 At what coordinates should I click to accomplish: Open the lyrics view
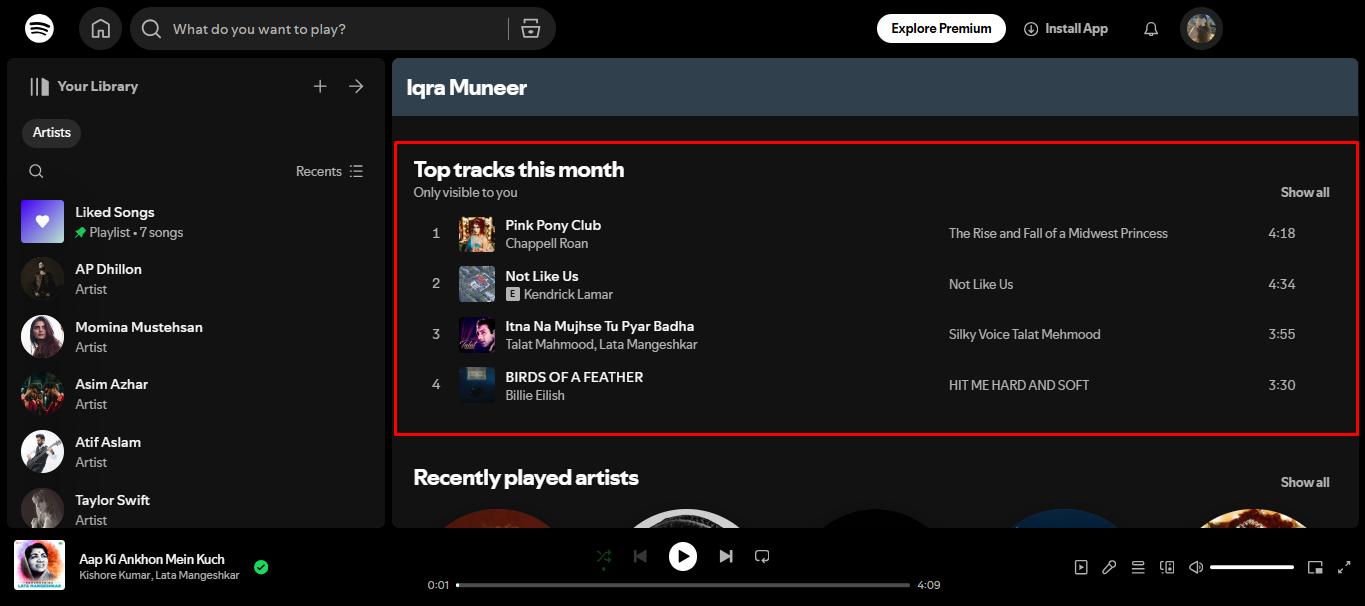[x=1109, y=567]
